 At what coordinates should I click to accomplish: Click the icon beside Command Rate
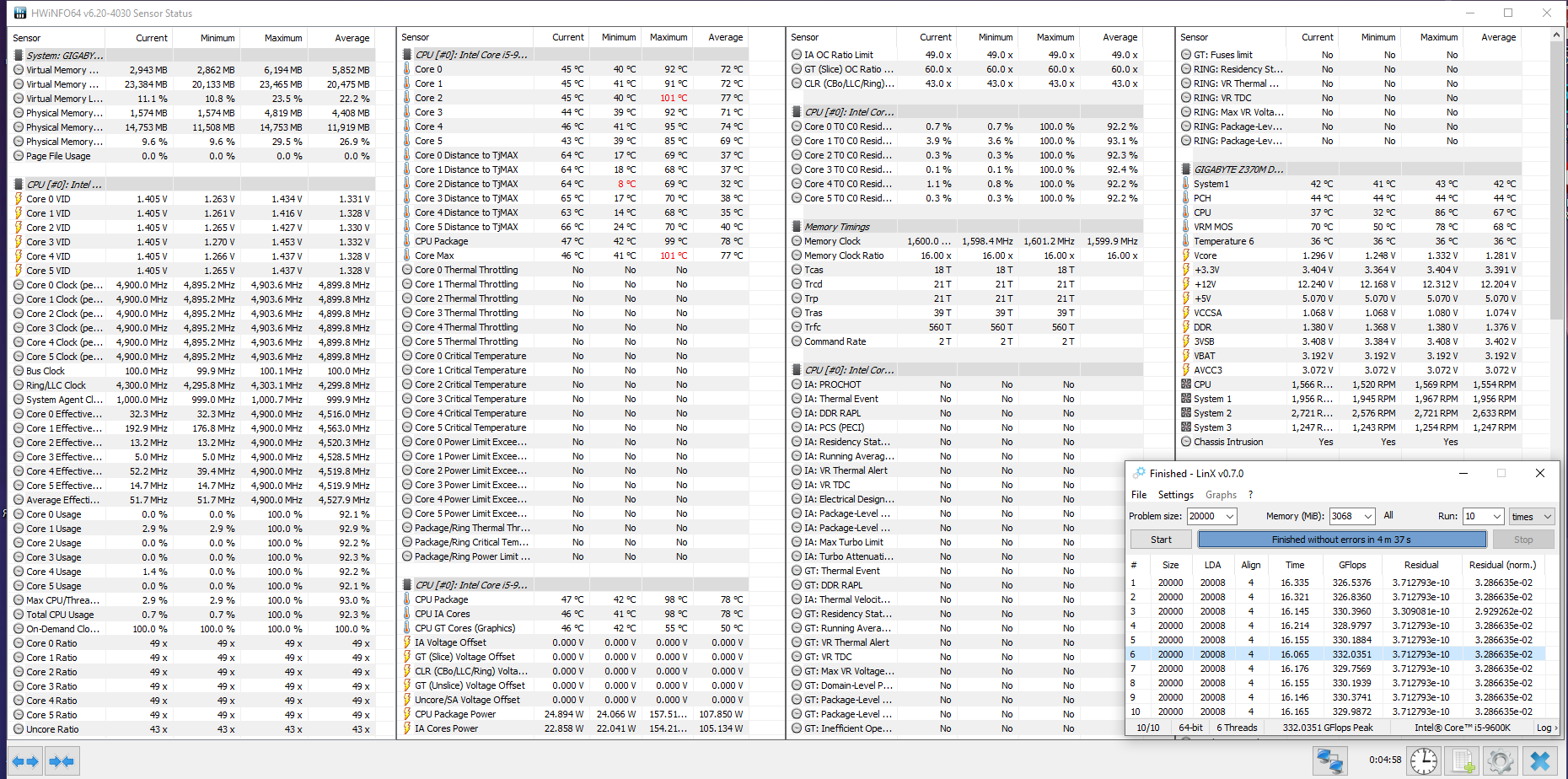coord(797,341)
